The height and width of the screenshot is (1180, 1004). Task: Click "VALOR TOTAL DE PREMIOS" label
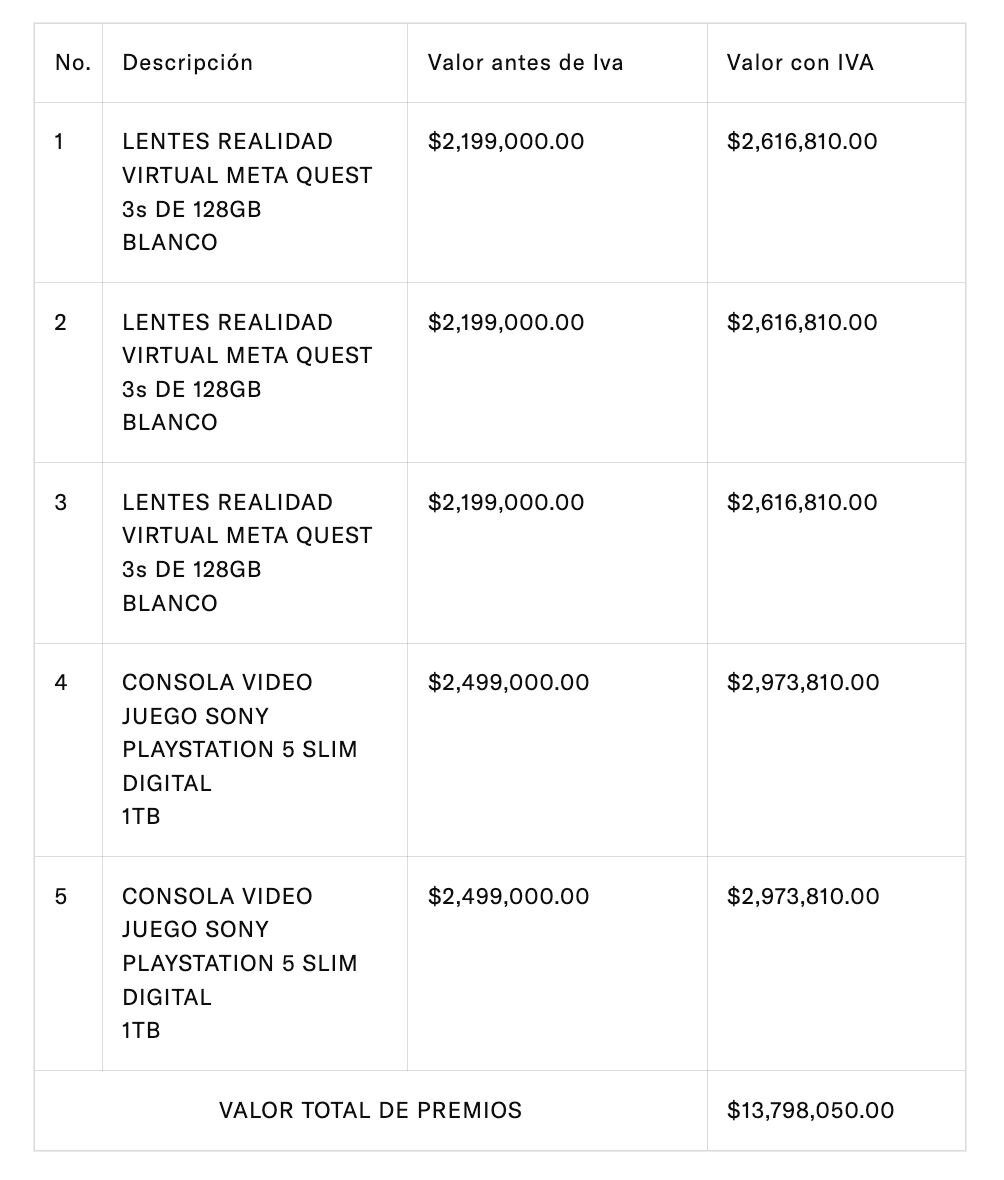[370, 1110]
